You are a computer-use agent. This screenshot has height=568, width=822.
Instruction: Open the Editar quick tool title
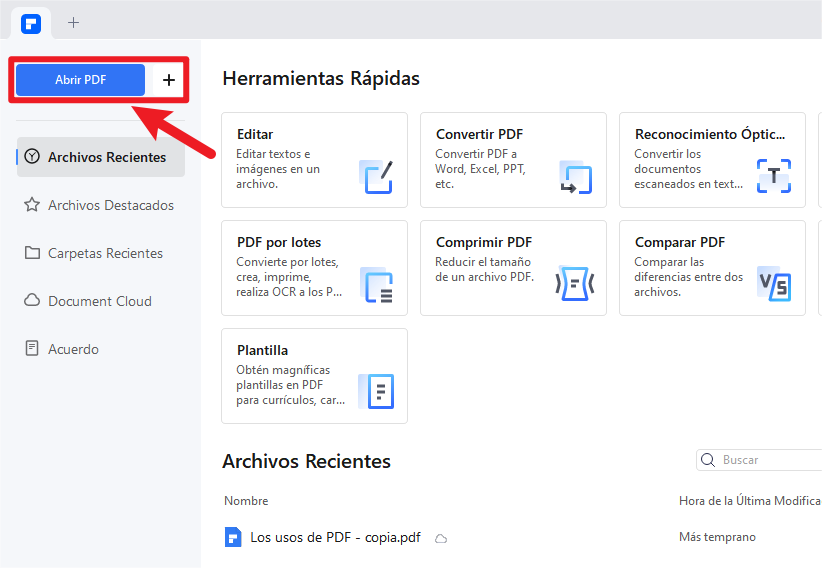[x=255, y=134]
